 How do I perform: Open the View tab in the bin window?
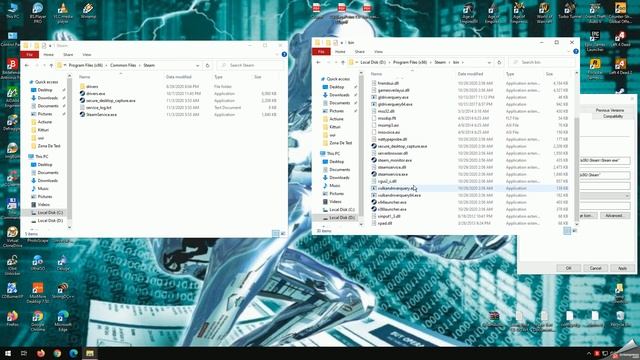[x=378, y=52]
